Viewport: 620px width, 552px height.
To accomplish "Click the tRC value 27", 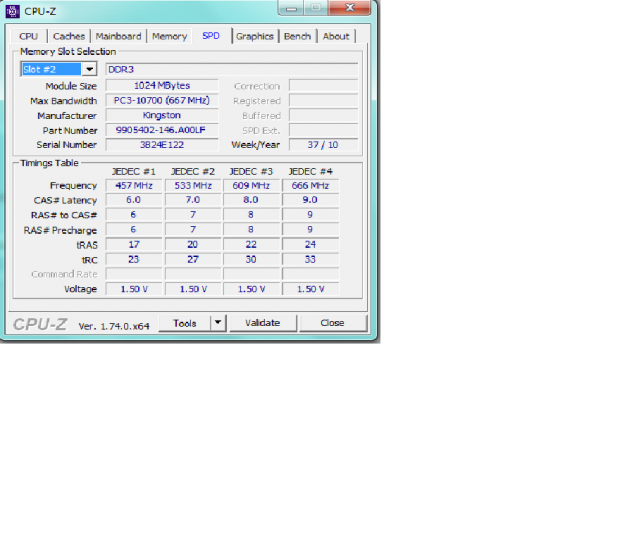I will pos(193,259).
